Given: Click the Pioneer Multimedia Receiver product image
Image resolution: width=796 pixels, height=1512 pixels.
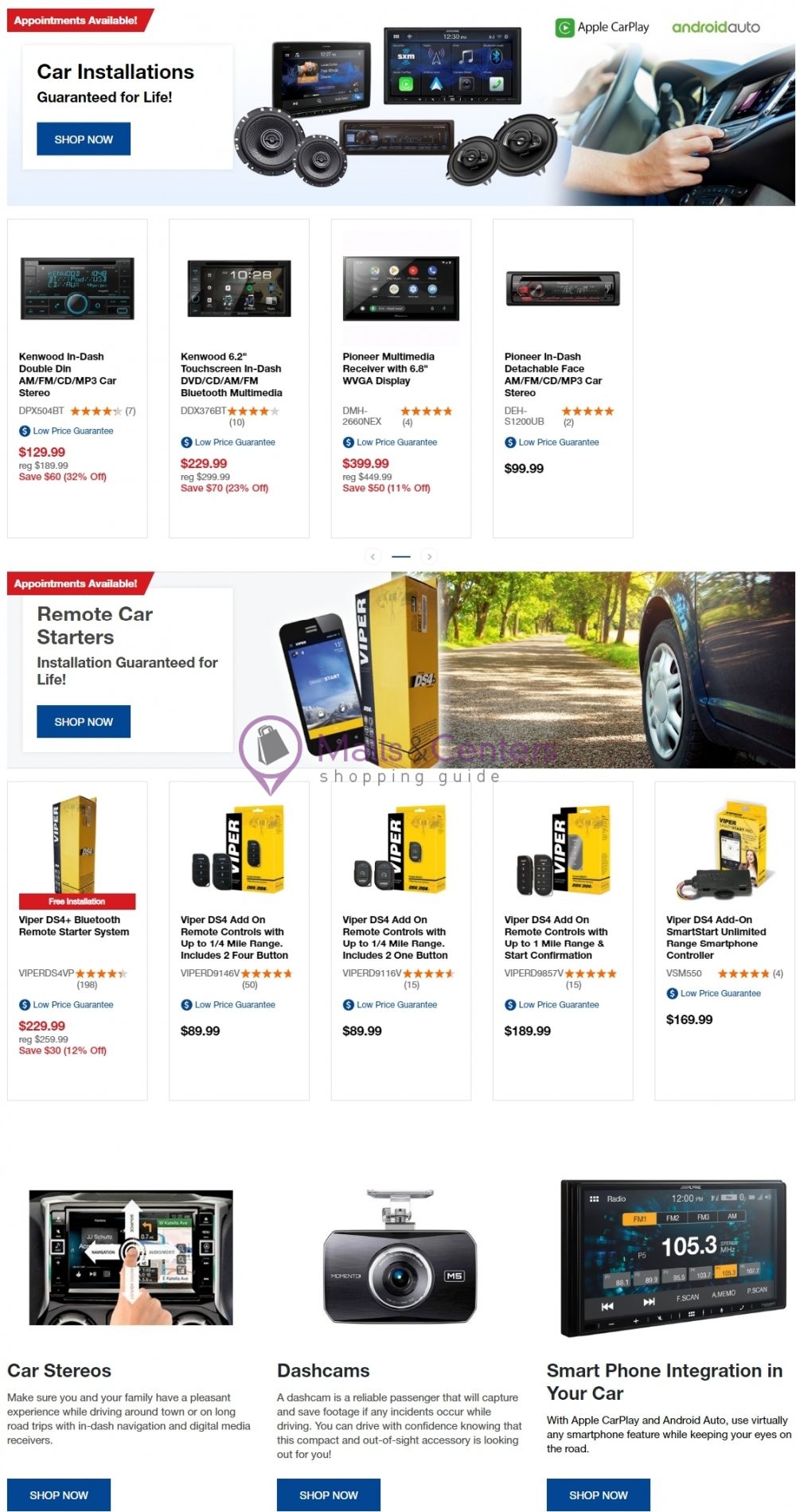Looking at the screenshot, I should [x=401, y=288].
